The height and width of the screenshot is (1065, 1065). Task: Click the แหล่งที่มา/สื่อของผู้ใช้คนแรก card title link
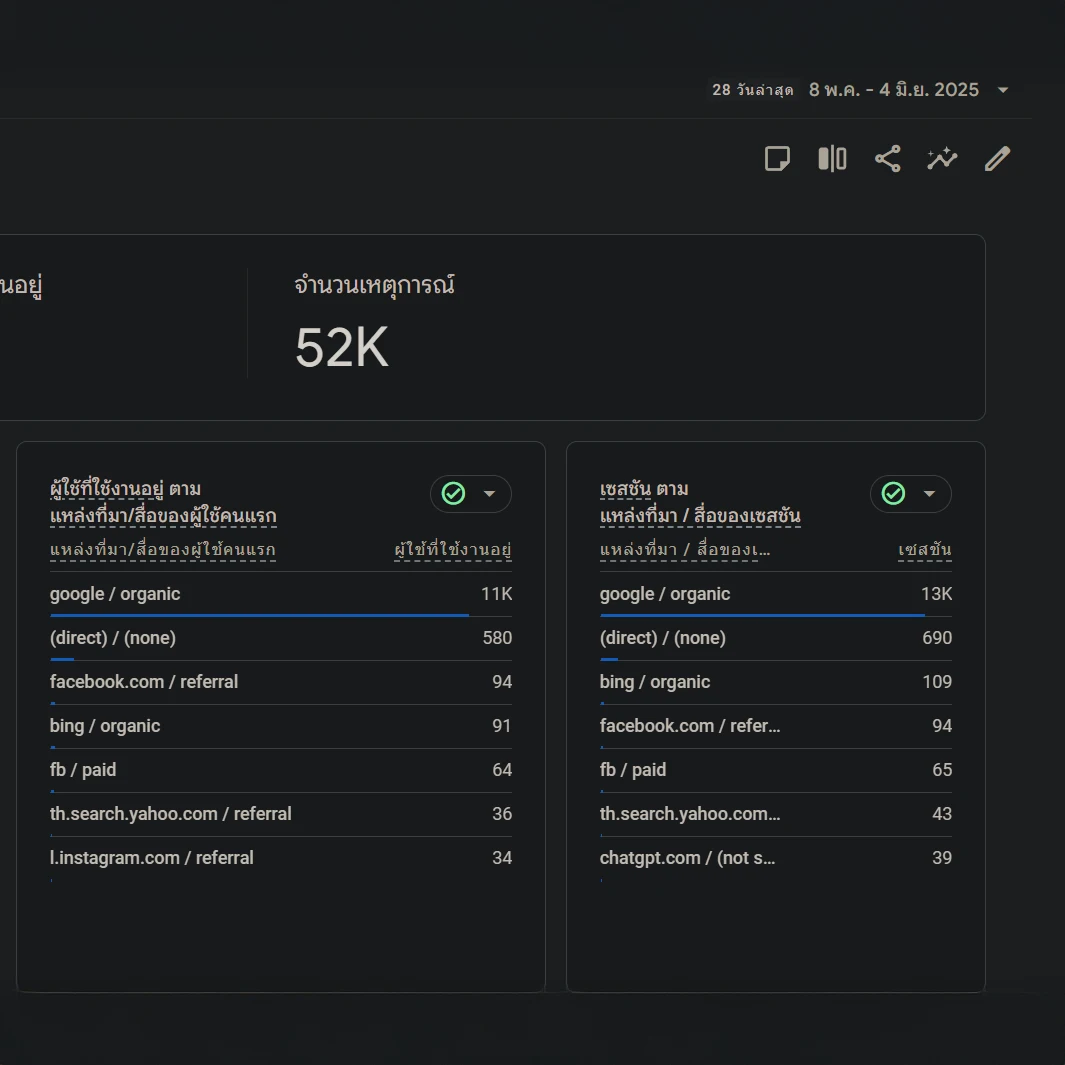(163, 517)
